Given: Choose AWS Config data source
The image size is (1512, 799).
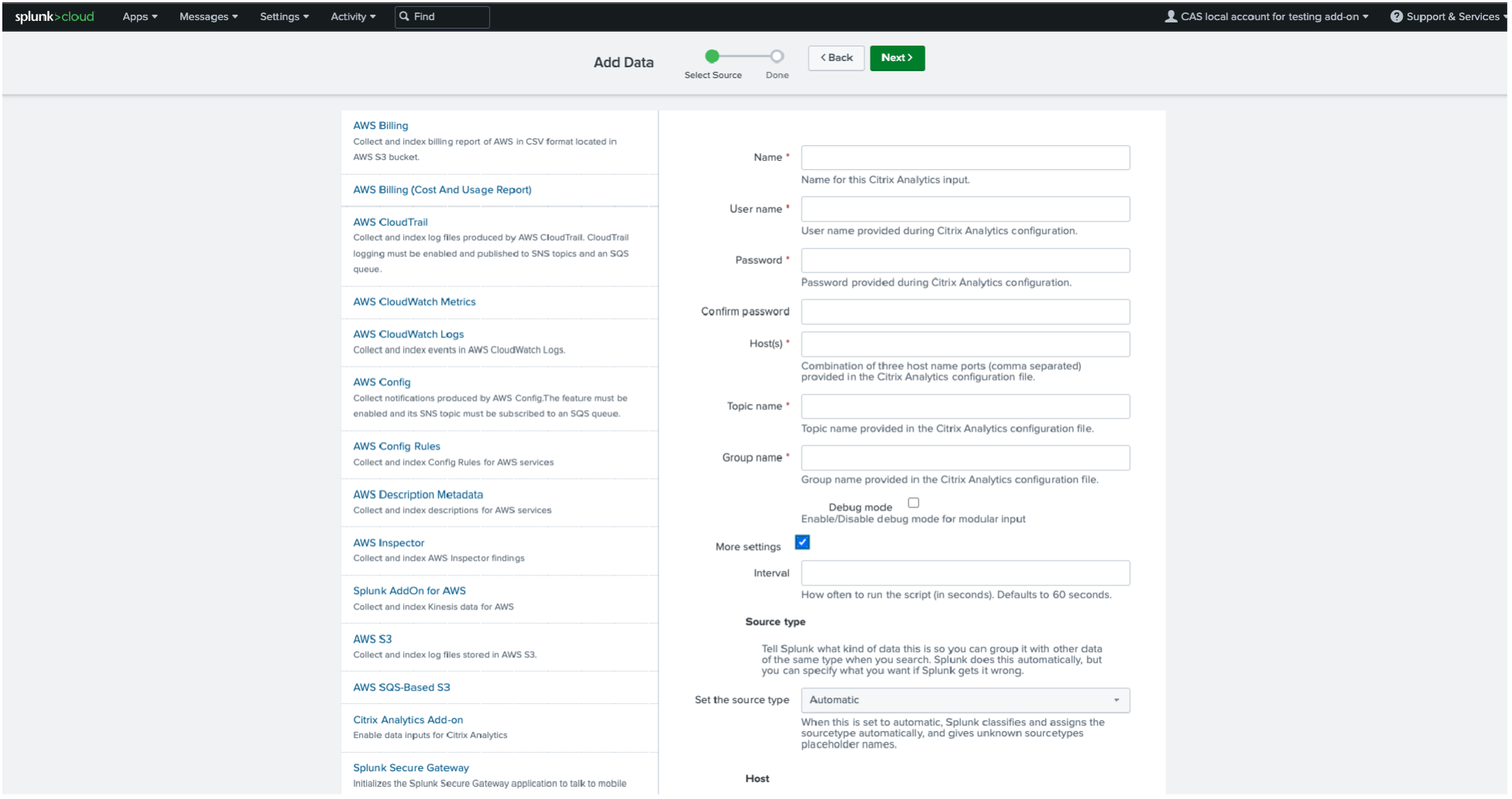Looking at the screenshot, I should click(381, 382).
